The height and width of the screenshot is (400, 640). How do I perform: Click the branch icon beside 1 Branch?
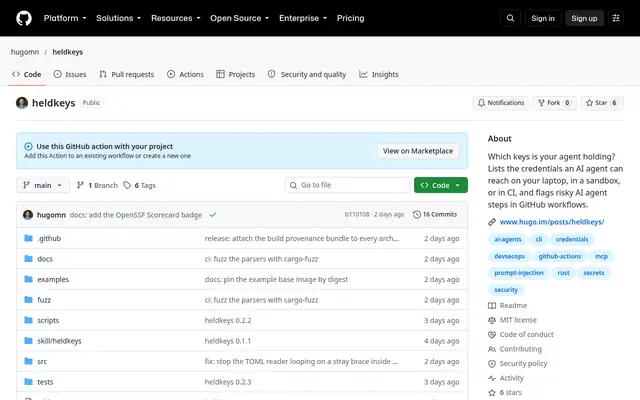pyautogui.click(x=80, y=185)
